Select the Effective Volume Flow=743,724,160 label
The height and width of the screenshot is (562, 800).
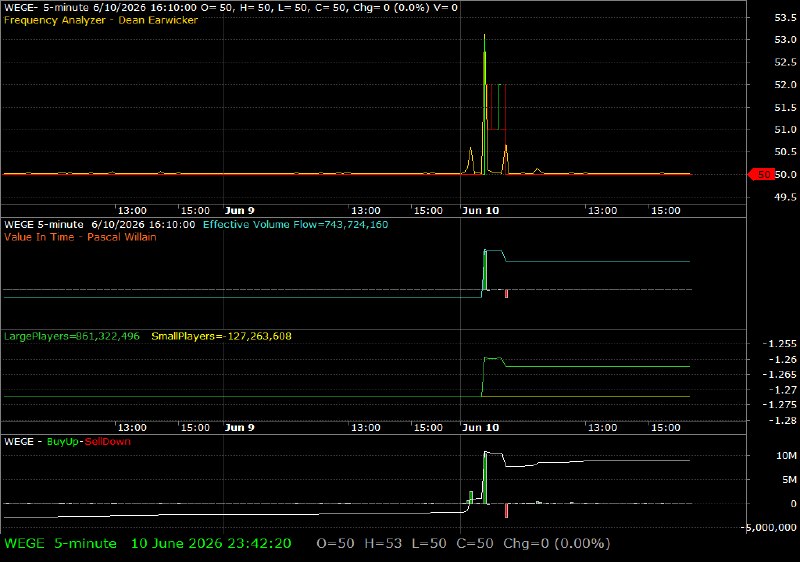click(x=295, y=224)
